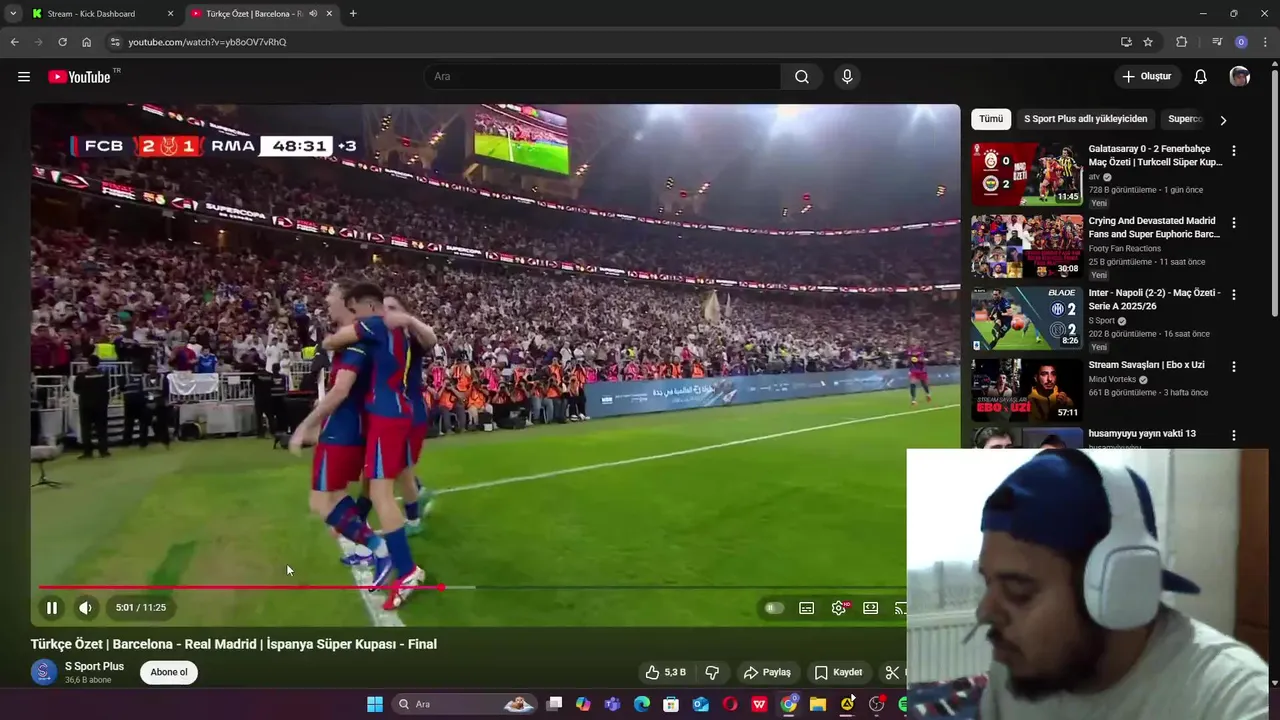Start voice search with the microphone
Viewport: 1280px width, 720px height.
[847, 77]
